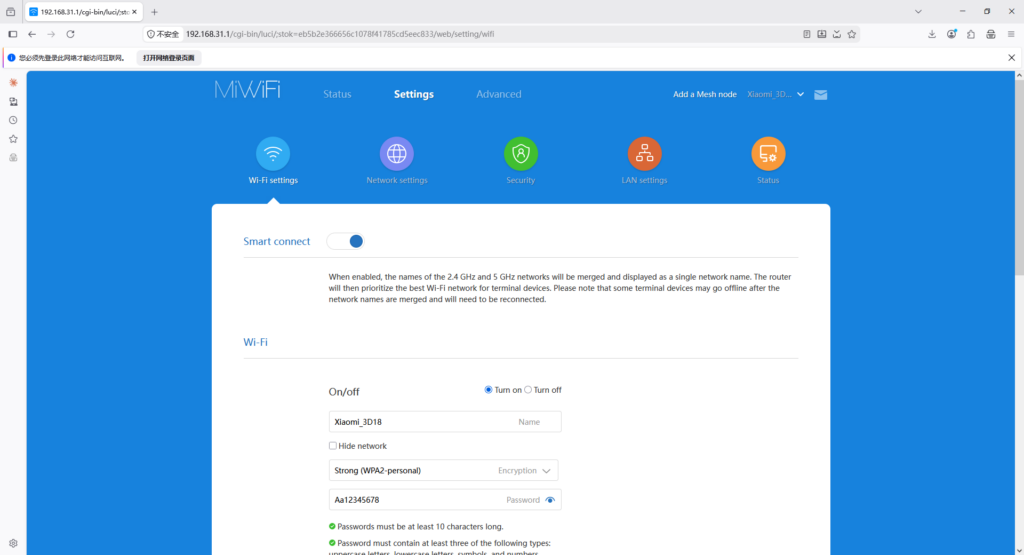
Task: Open the sidebar bookmarks star icon
Action: tap(13, 139)
